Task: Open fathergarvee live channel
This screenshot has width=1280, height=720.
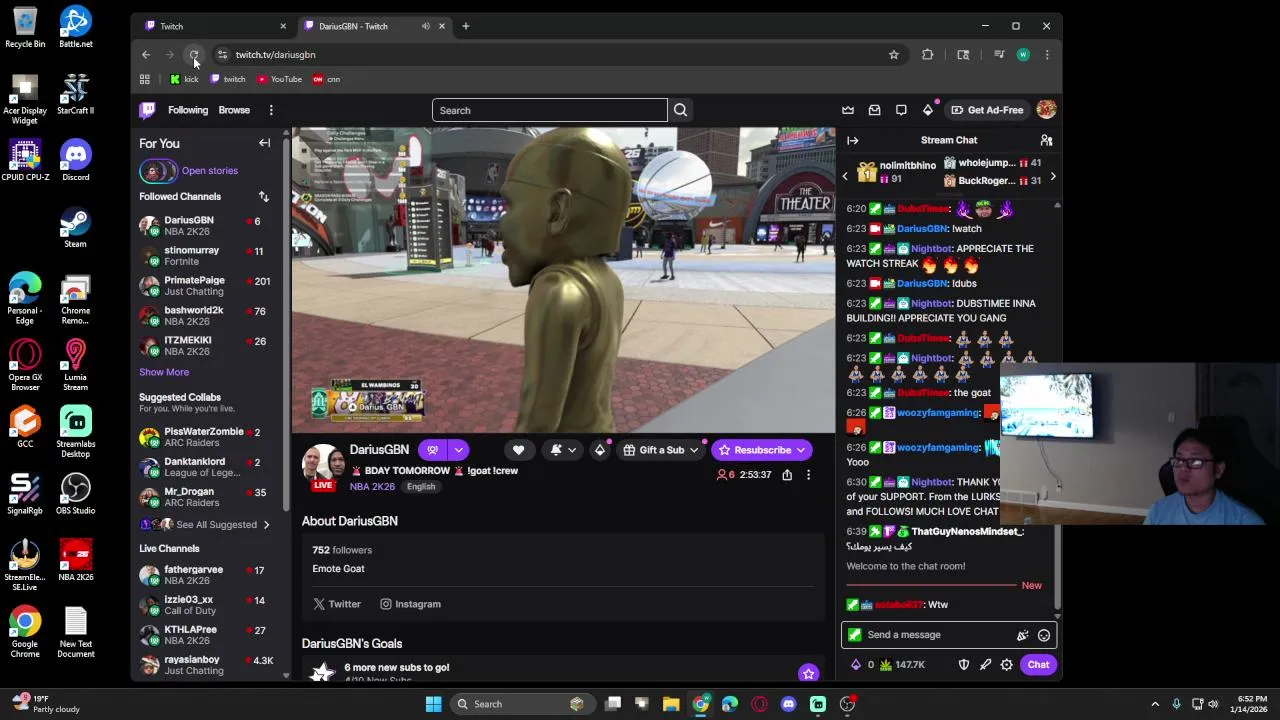Action: click(x=205, y=575)
